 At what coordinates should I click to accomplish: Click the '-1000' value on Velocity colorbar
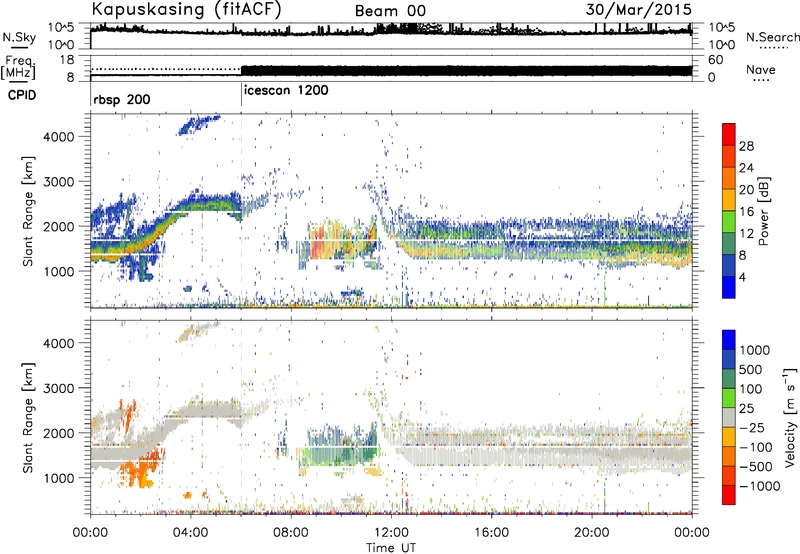[760, 486]
